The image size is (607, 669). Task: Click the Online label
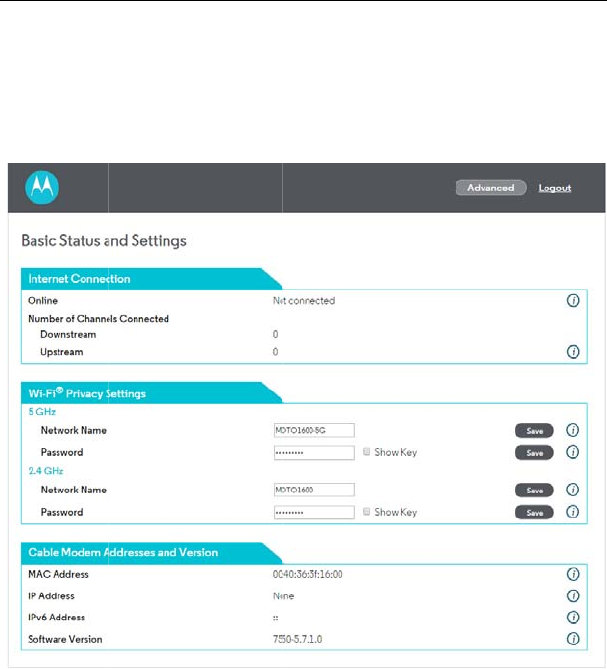pos(43,301)
